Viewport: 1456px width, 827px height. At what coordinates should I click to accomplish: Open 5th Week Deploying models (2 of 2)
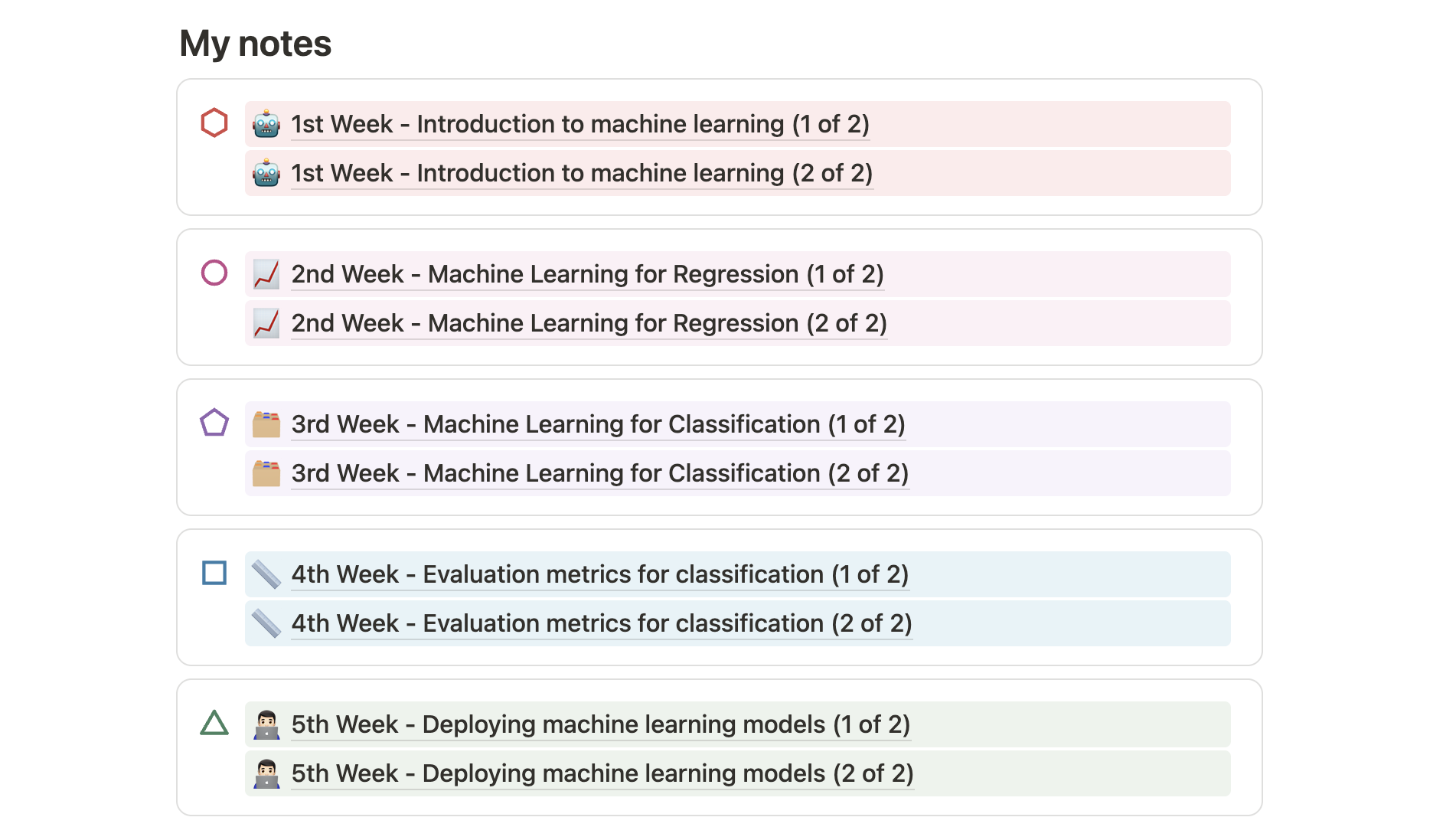click(602, 773)
